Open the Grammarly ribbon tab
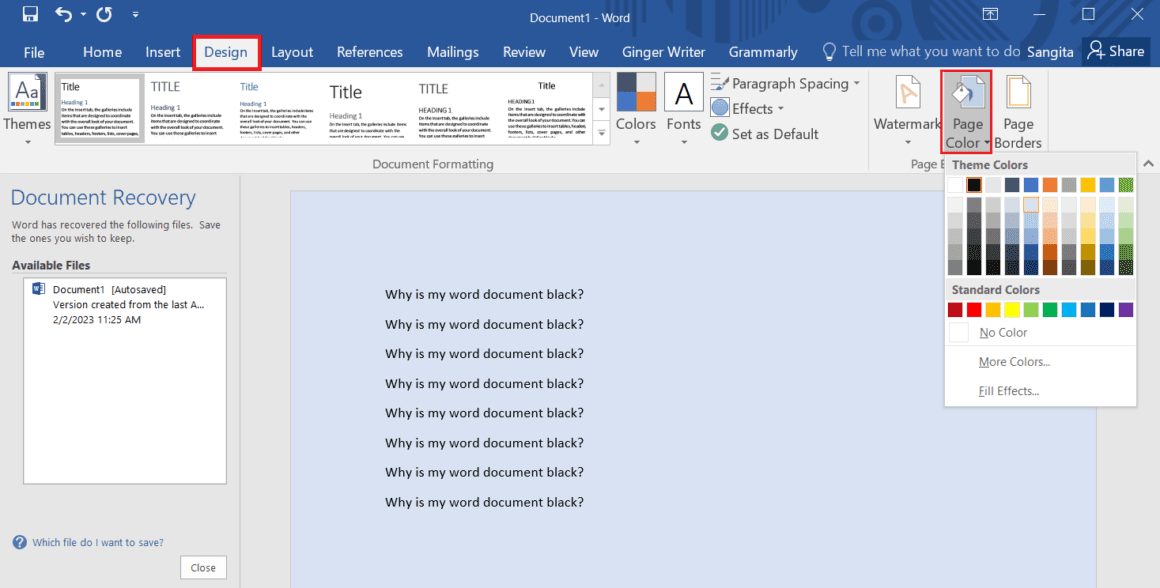The image size is (1160, 588). coord(763,52)
